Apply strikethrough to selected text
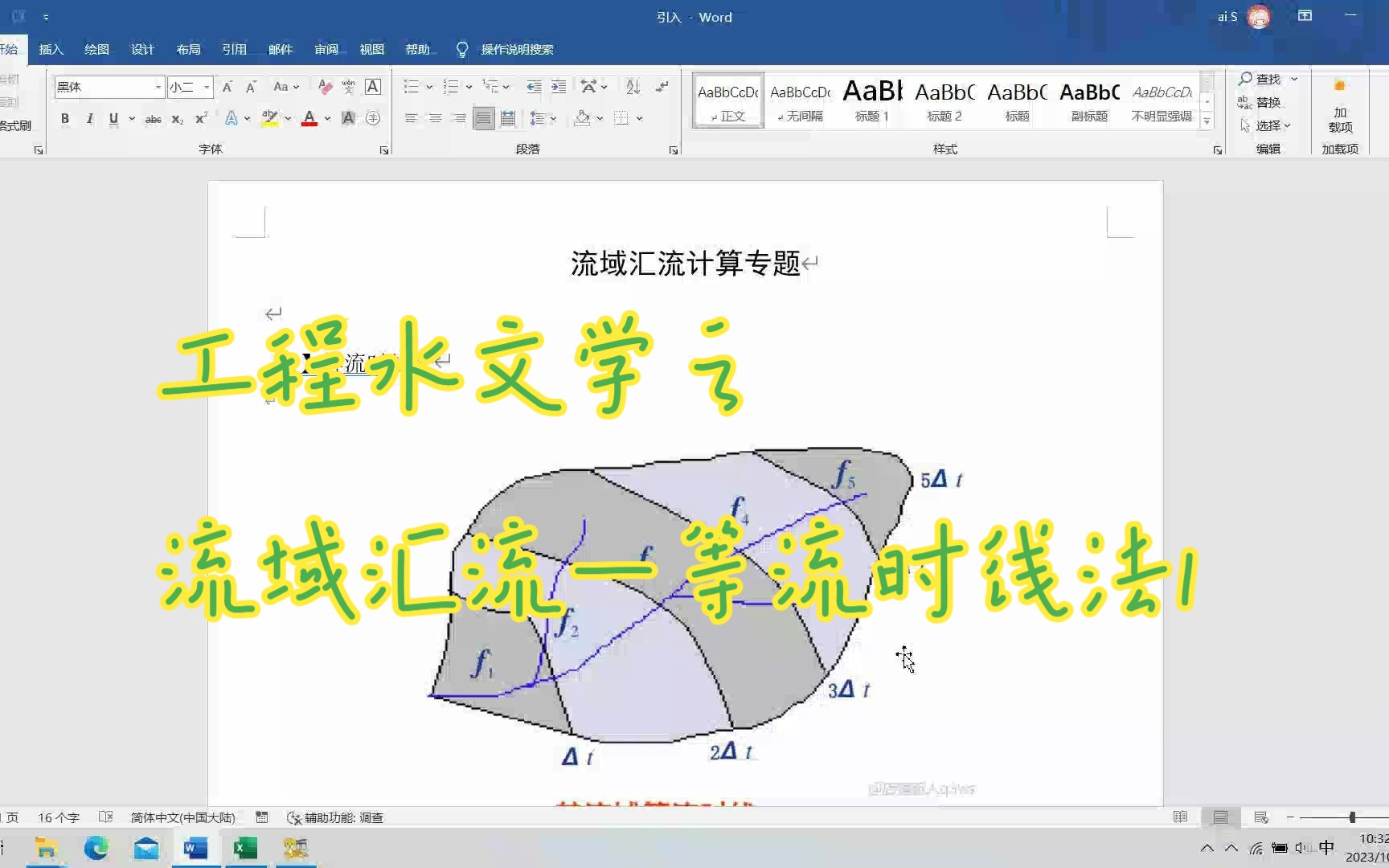1389x868 pixels. point(153,119)
